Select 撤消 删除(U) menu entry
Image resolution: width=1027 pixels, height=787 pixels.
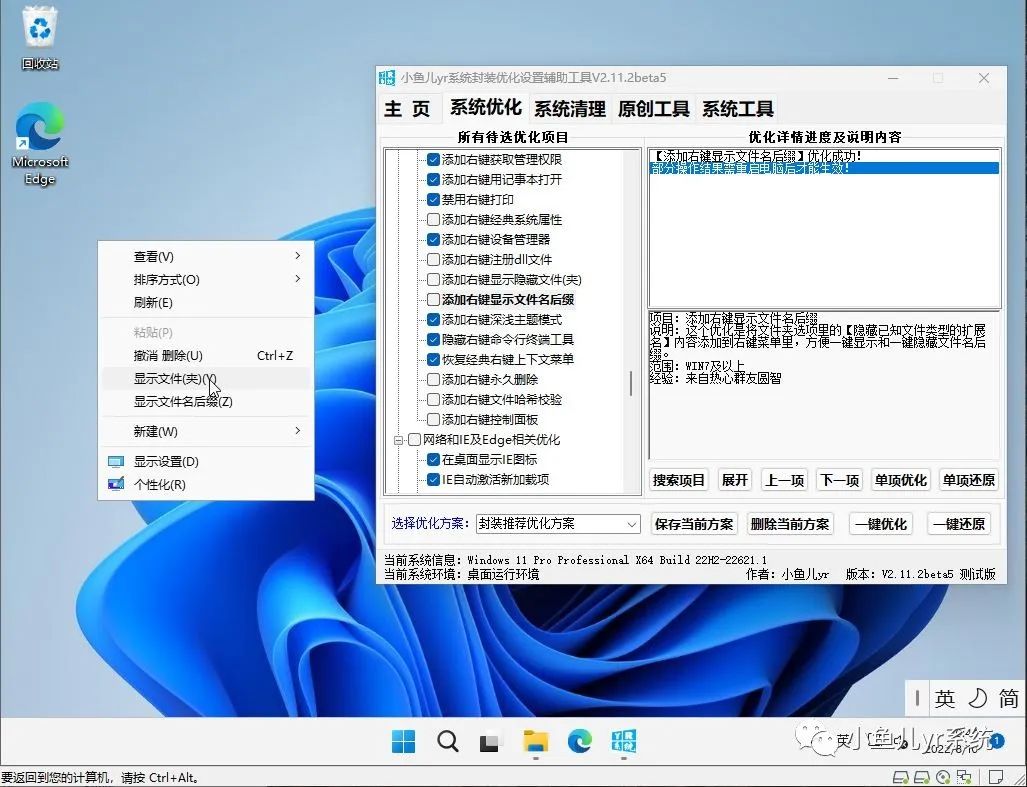pos(206,356)
